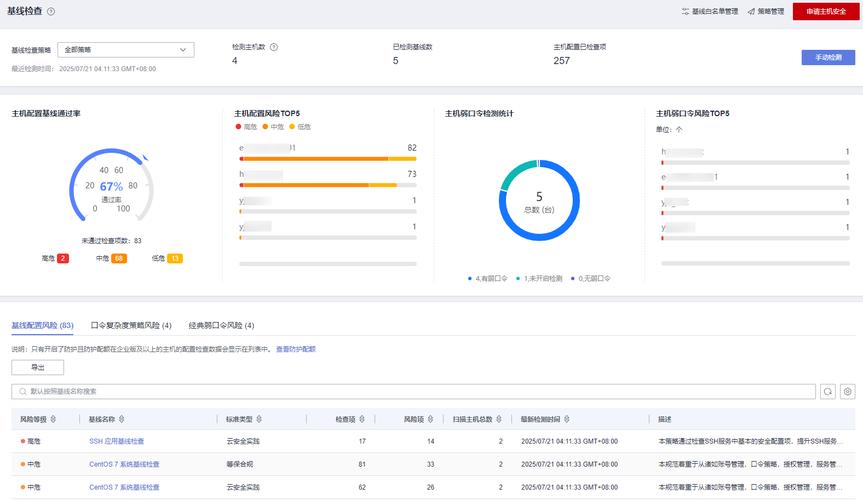Sort by 标准类型 column
Screen dimensions: 863x500
click(x=259, y=419)
